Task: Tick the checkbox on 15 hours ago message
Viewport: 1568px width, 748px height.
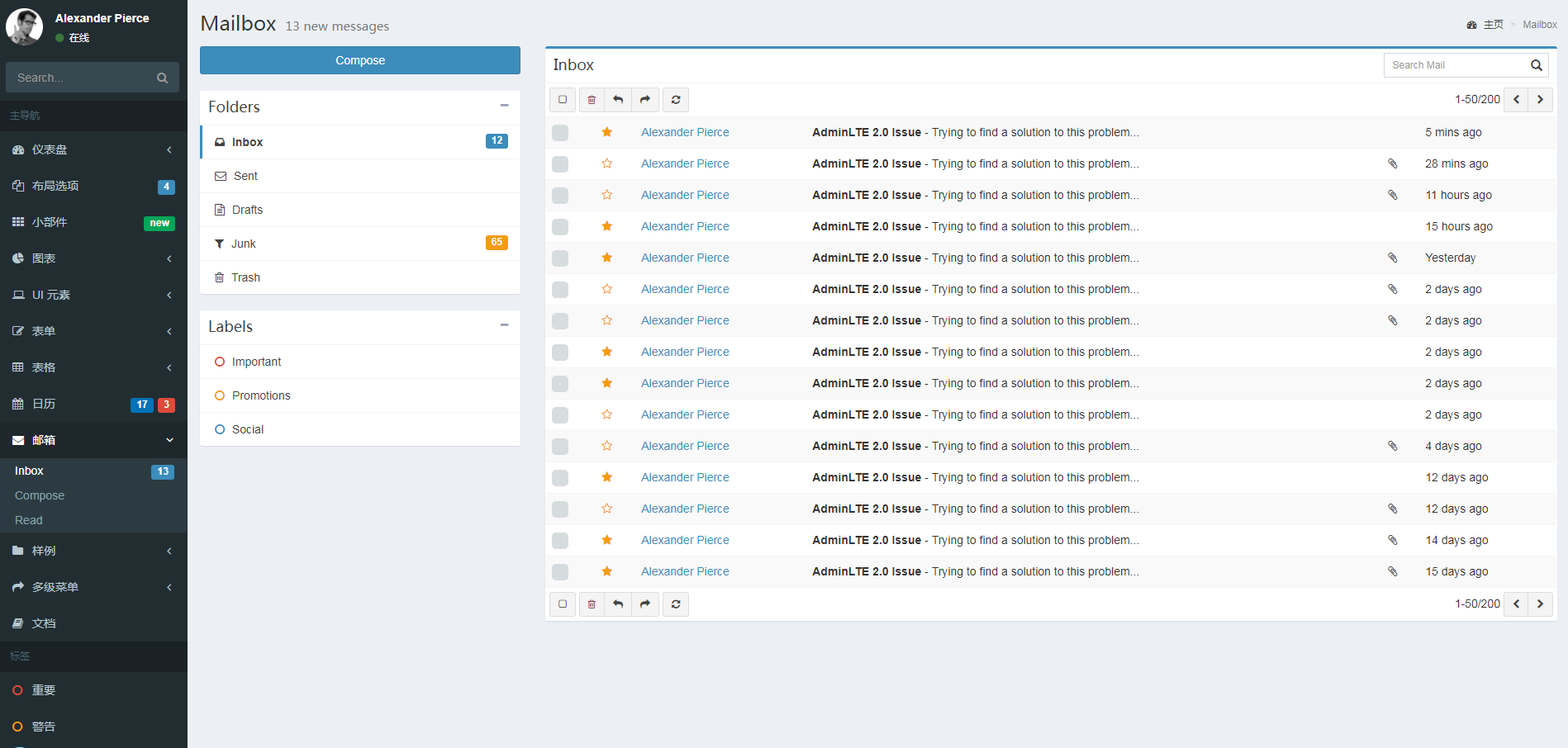Action: pos(560,227)
